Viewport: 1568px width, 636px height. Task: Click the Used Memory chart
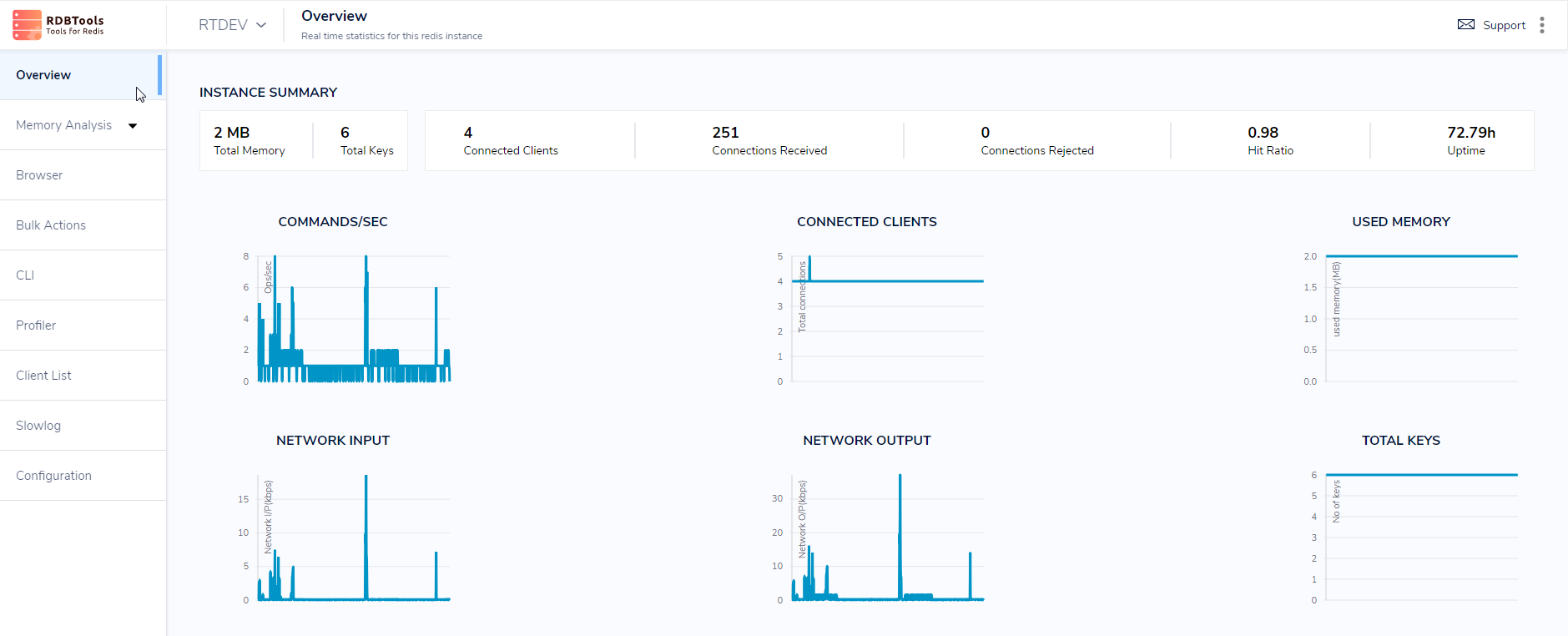point(1421,319)
